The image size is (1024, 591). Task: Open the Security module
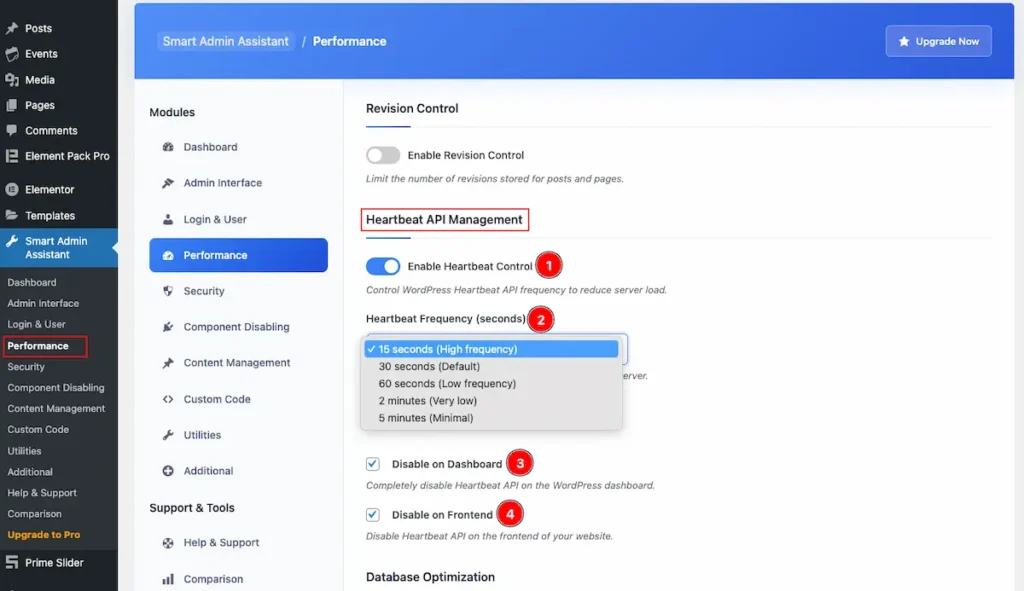tap(238, 291)
